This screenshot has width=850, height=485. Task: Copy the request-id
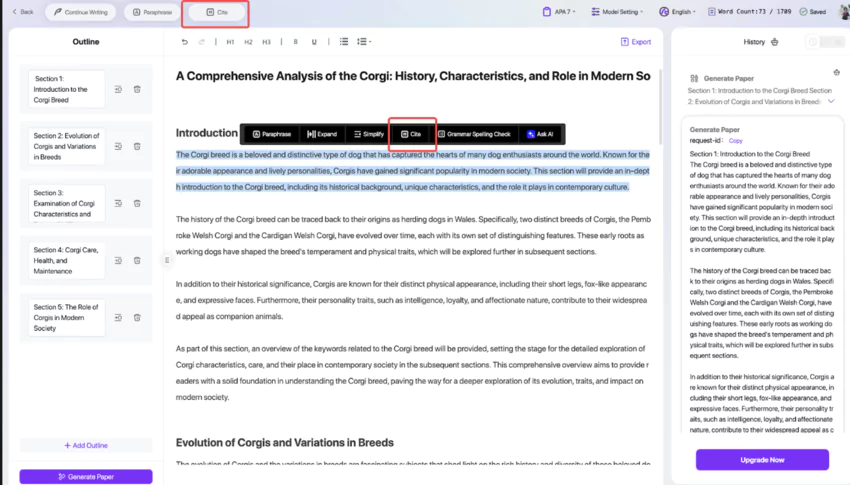click(736, 141)
